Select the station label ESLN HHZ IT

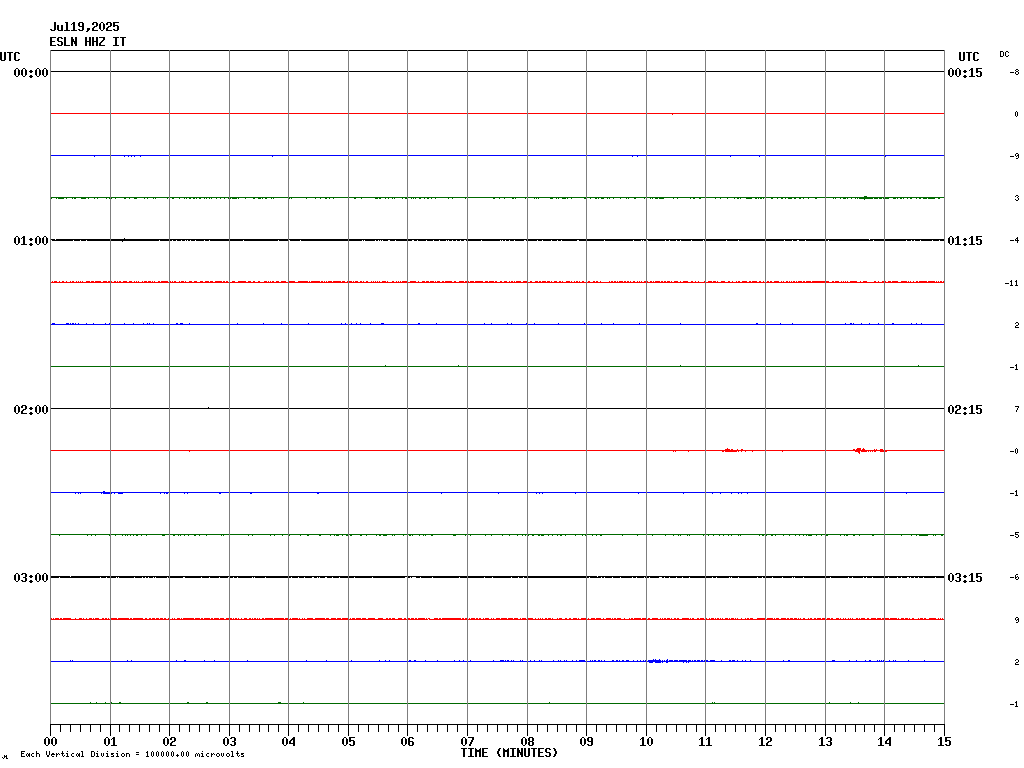pos(88,42)
